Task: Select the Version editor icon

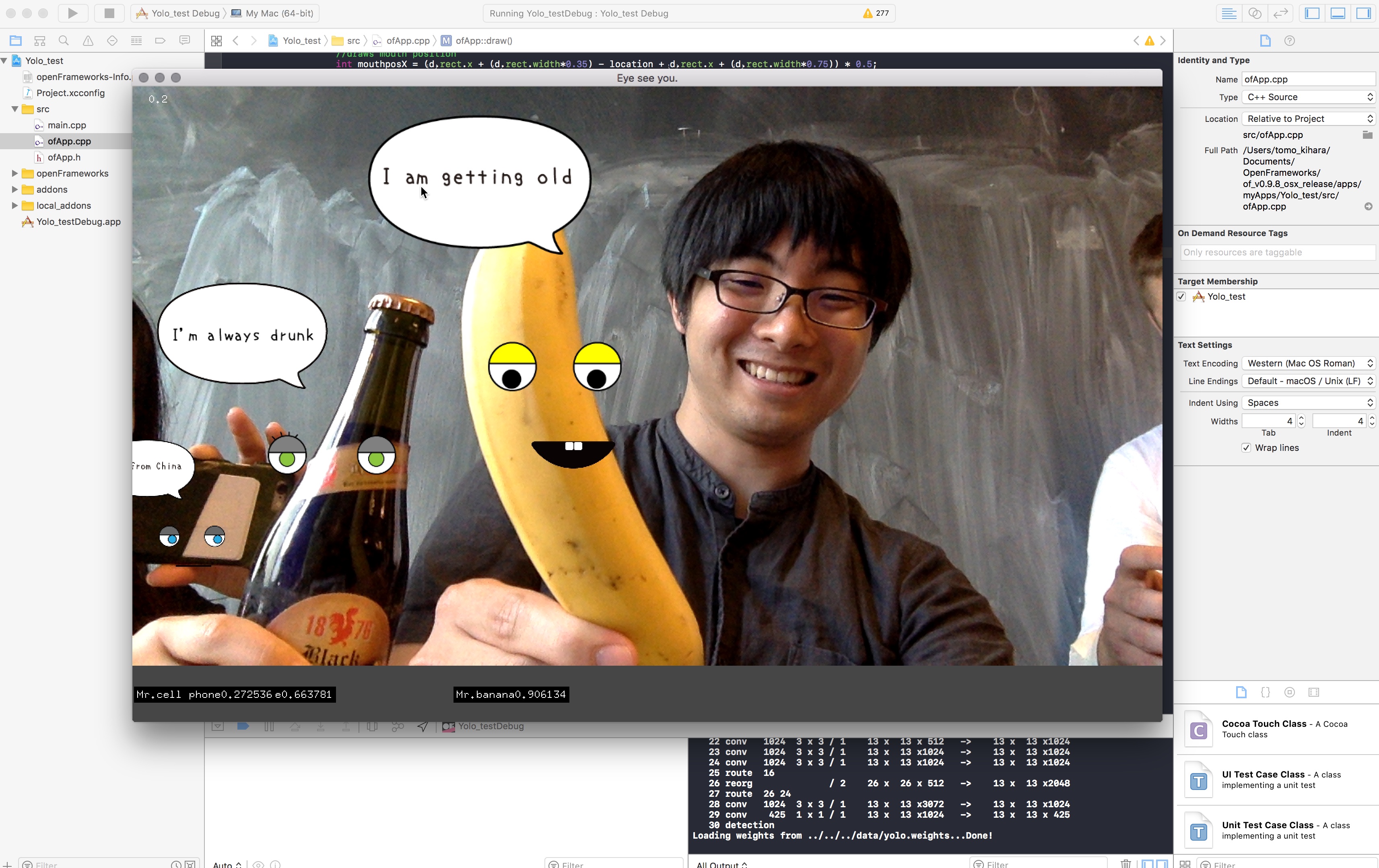Action: 1280,13
